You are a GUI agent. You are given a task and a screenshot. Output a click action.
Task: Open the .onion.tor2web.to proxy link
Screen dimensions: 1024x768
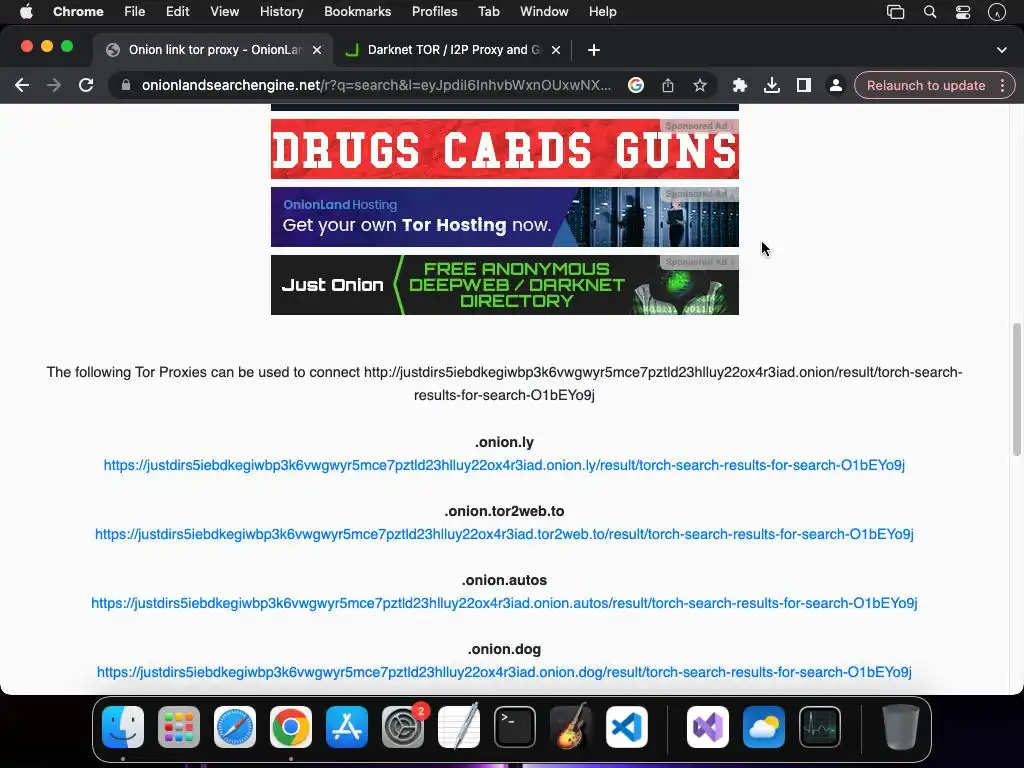[504, 534]
